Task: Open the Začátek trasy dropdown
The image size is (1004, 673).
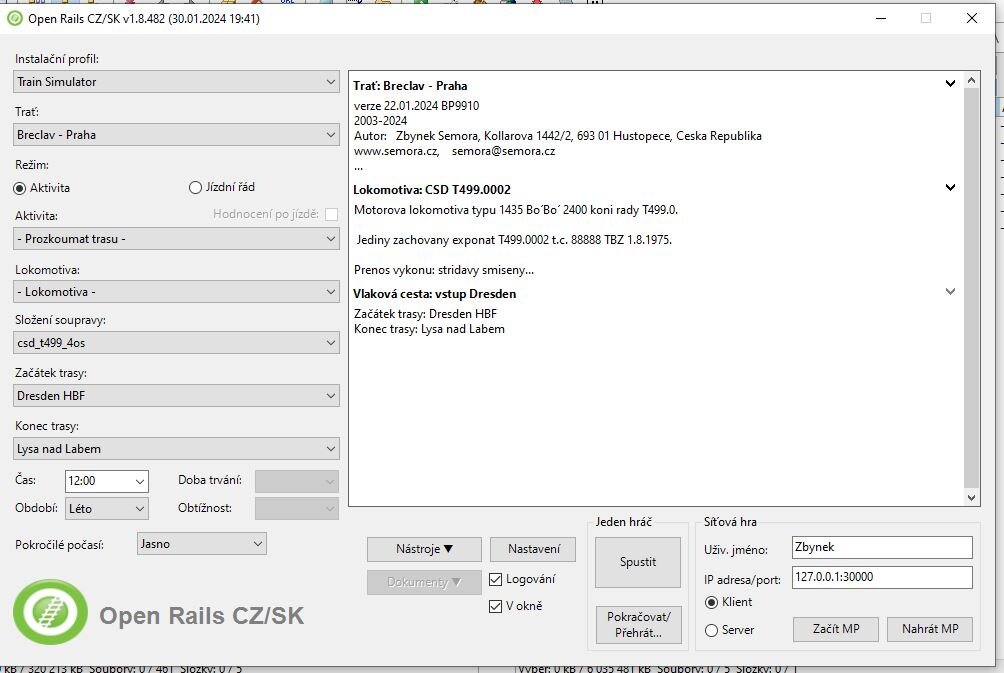Action: tap(176, 396)
